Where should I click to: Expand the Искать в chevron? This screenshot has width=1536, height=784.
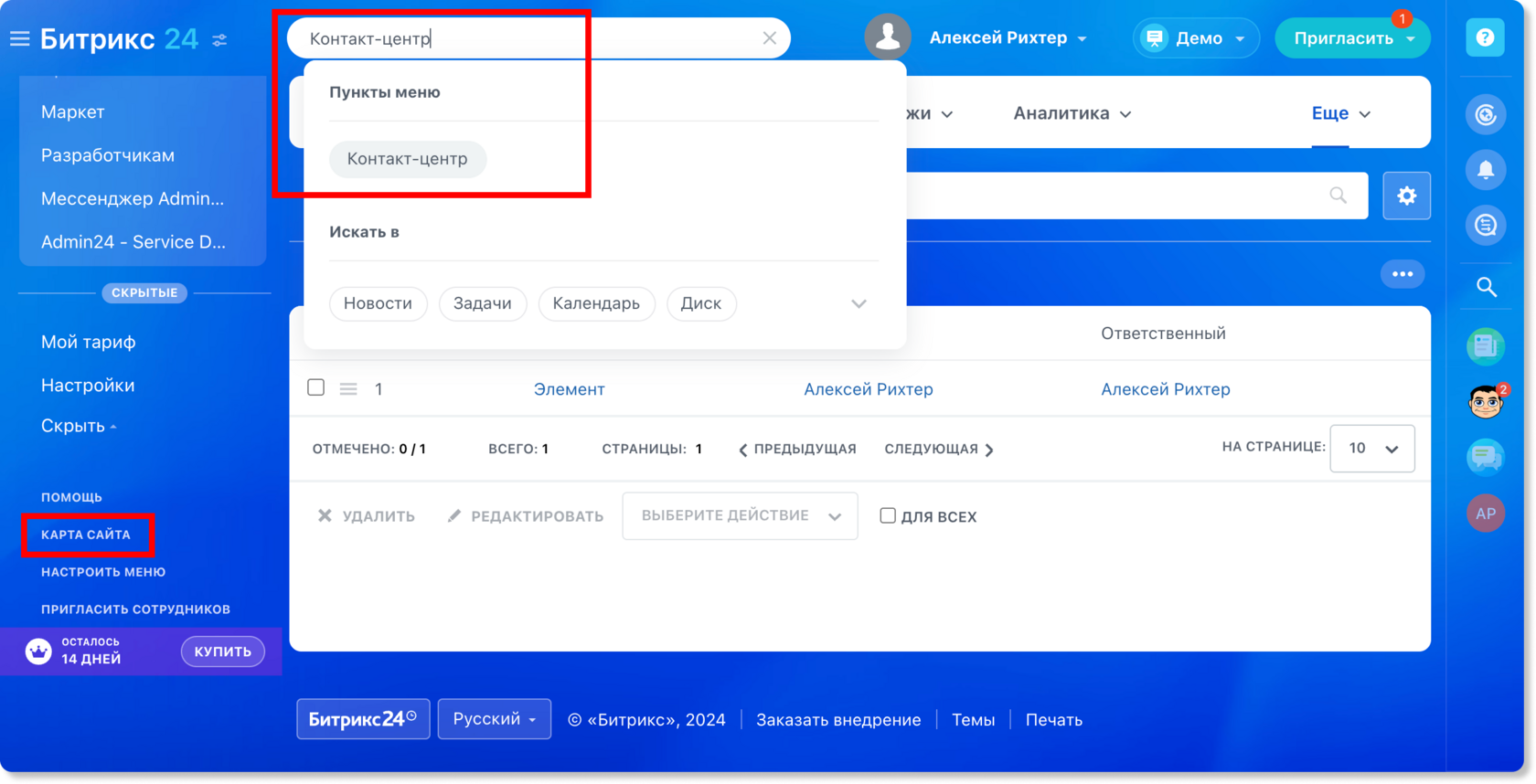coord(859,303)
